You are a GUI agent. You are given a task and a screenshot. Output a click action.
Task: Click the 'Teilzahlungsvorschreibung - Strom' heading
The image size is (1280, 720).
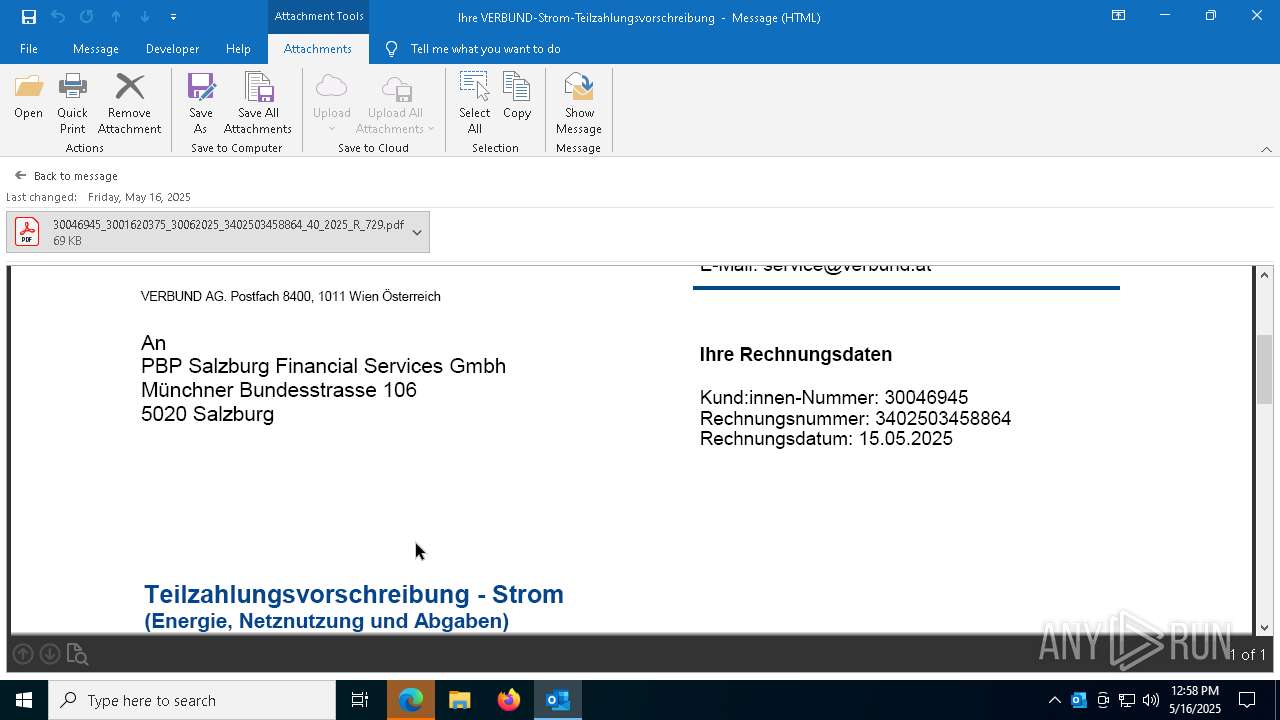(354, 594)
